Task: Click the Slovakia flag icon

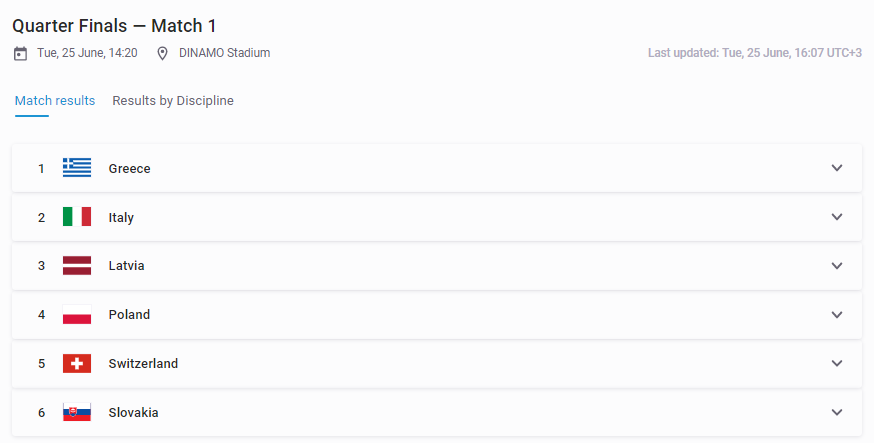Action: [x=77, y=412]
